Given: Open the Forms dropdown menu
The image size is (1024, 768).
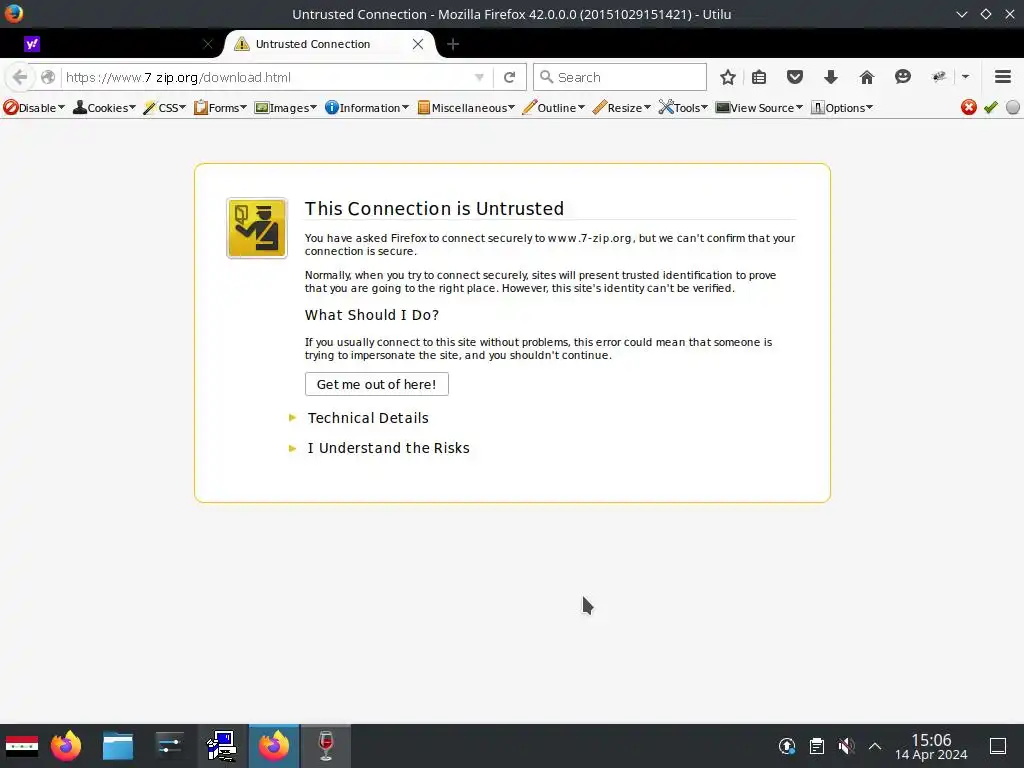Looking at the screenshot, I should [x=220, y=108].
